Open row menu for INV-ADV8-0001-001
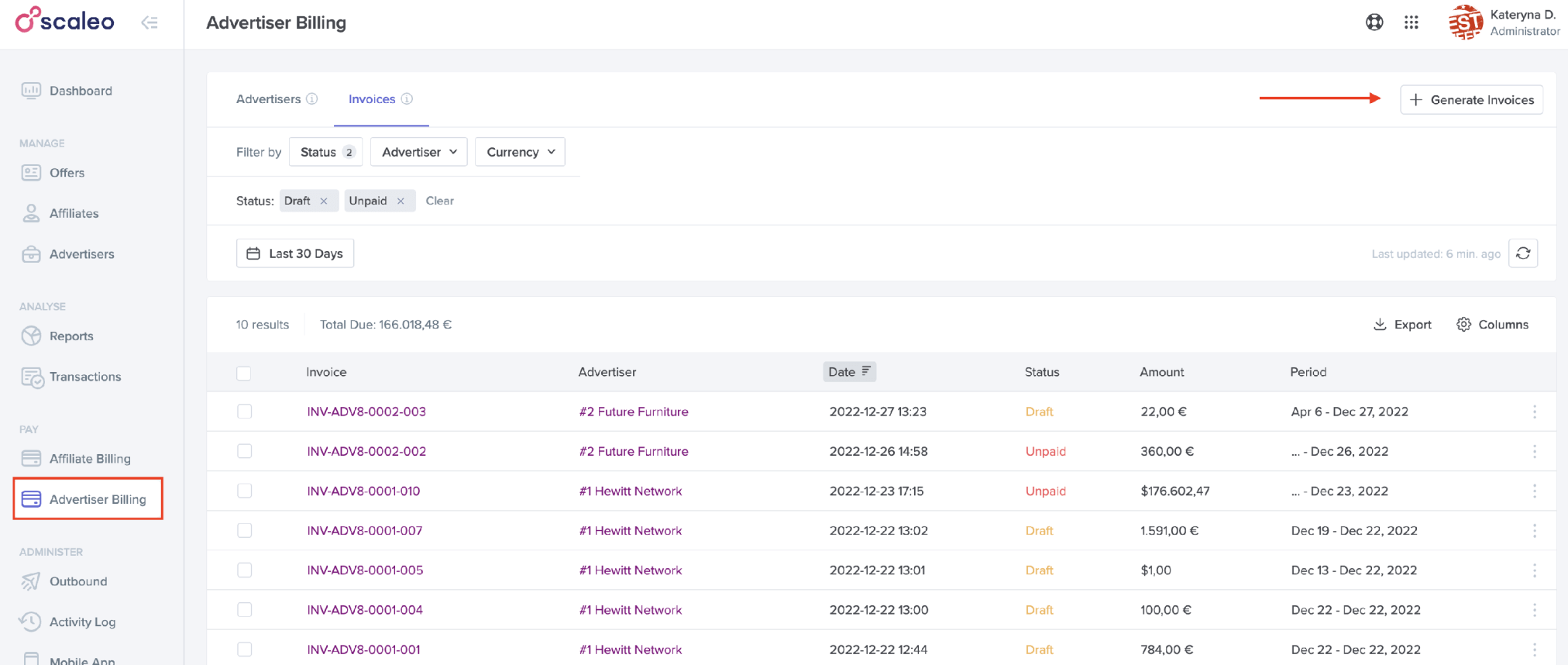Viewport: 1568px width, 665px height. tap(1534, 649)
